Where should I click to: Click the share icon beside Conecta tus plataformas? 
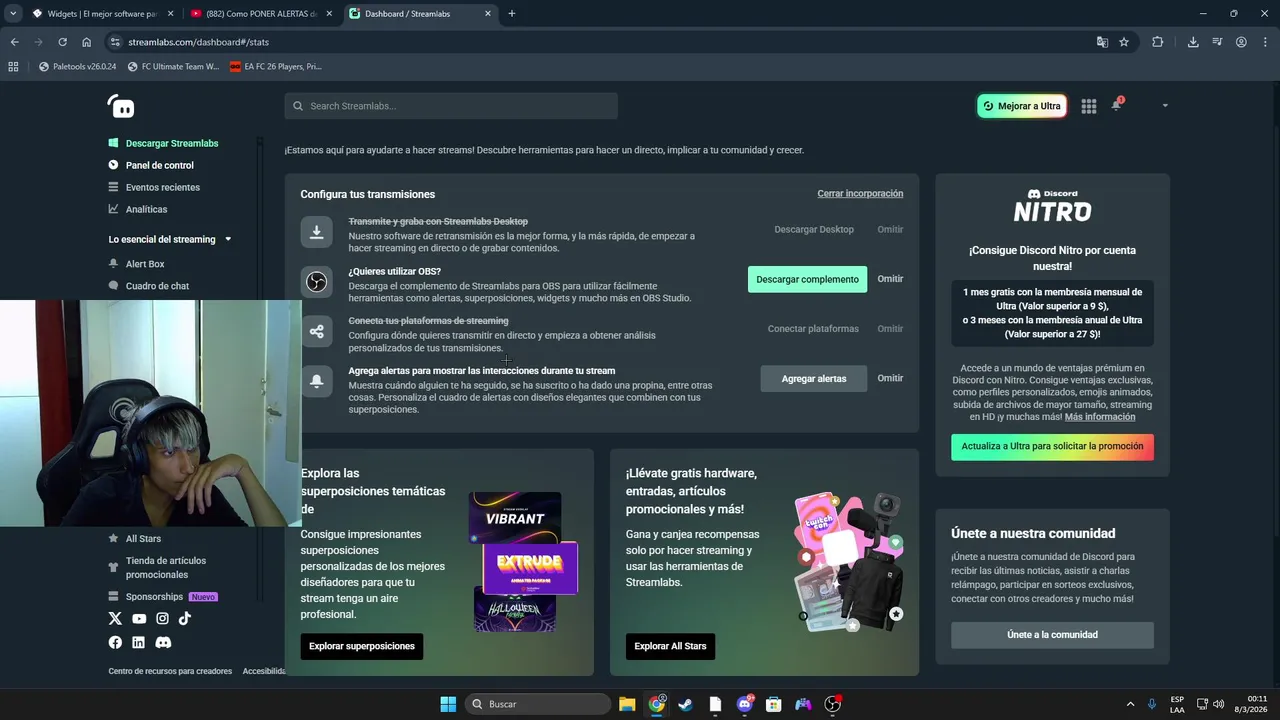(316, 331)
